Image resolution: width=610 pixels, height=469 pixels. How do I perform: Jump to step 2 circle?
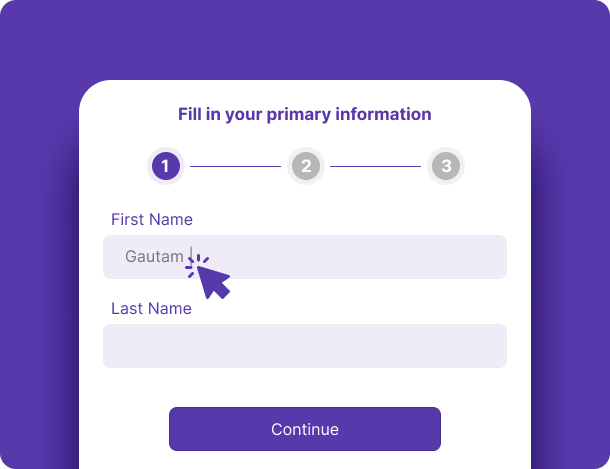(306, 166)
